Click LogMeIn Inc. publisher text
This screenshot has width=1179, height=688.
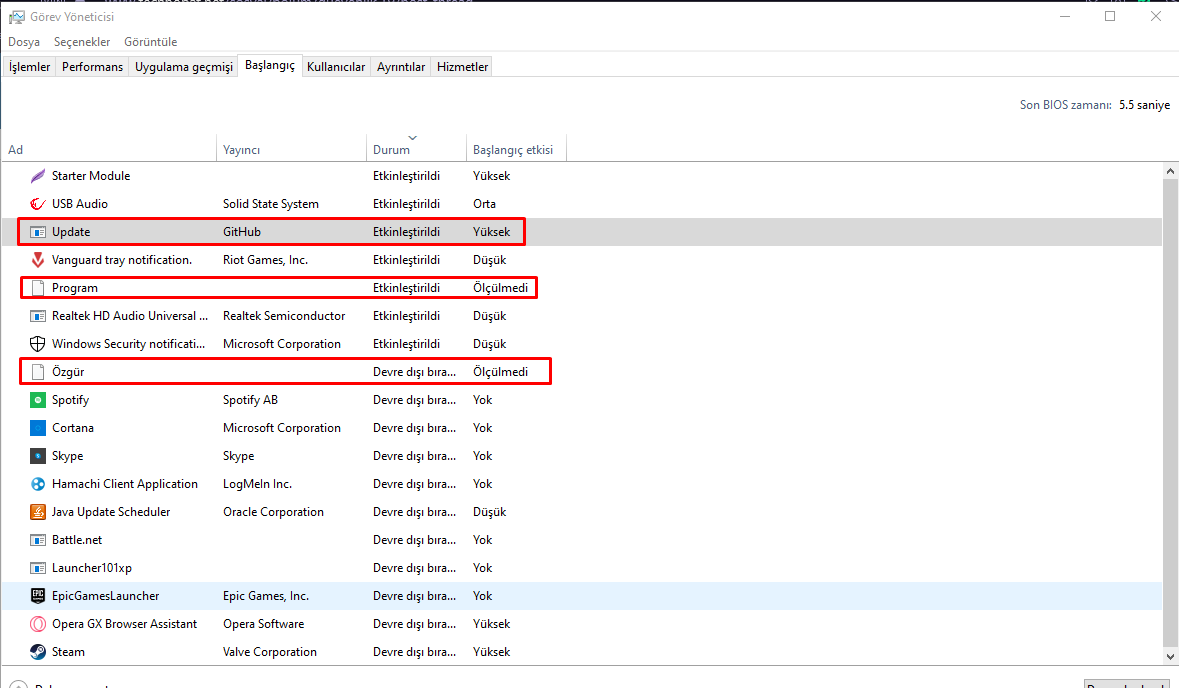(257, 484)
